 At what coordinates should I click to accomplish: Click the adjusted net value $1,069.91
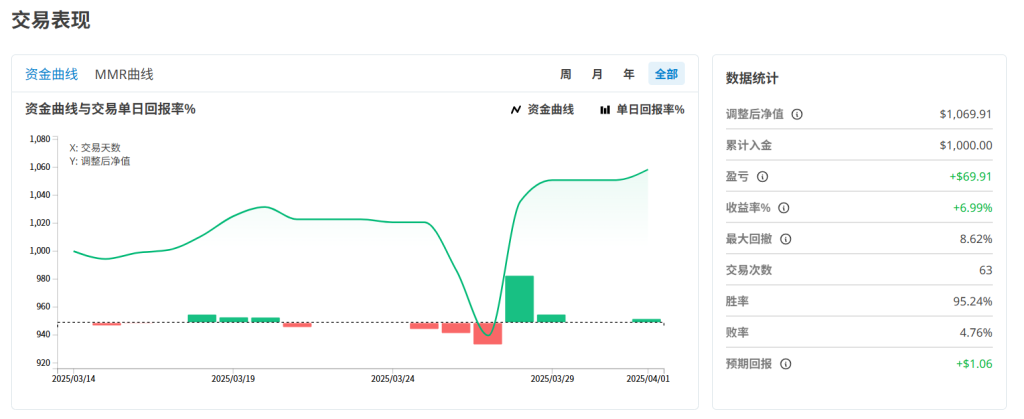[x=965, y=114]
